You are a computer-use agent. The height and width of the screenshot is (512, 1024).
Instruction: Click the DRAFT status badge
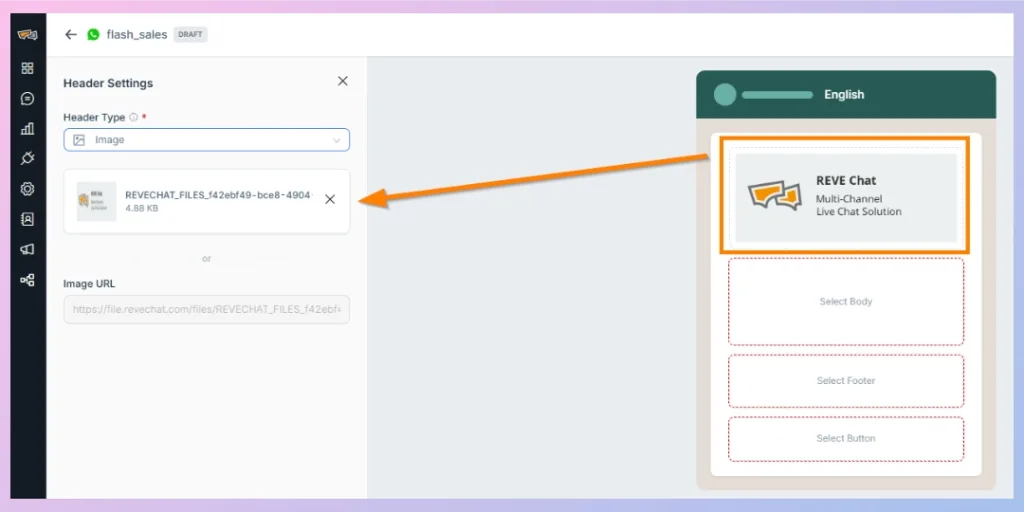click(190, 35)
